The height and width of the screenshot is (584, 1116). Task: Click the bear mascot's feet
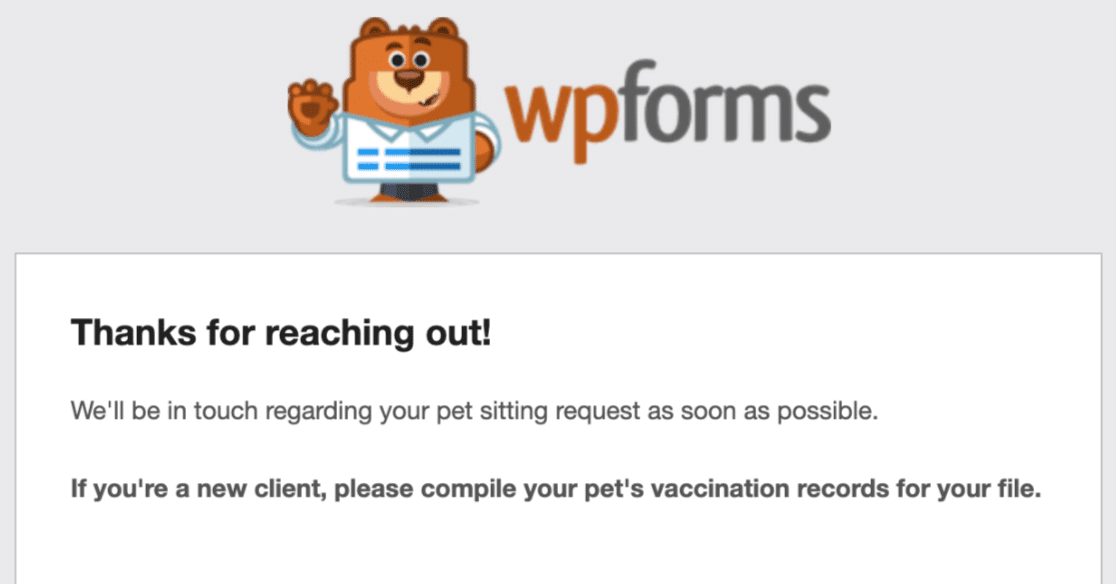click(x=408, y=193)
